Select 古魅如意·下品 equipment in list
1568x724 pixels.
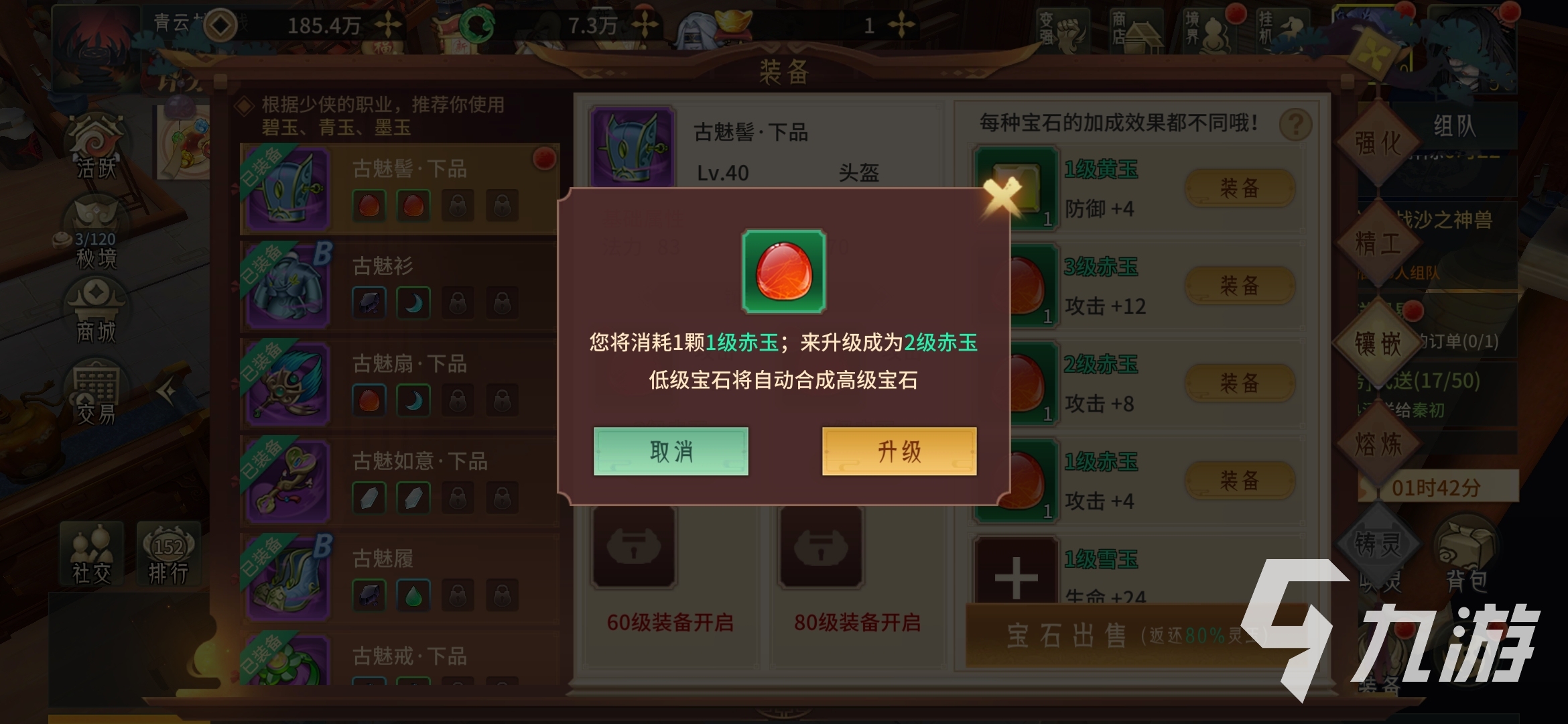(x=399, y=480)
